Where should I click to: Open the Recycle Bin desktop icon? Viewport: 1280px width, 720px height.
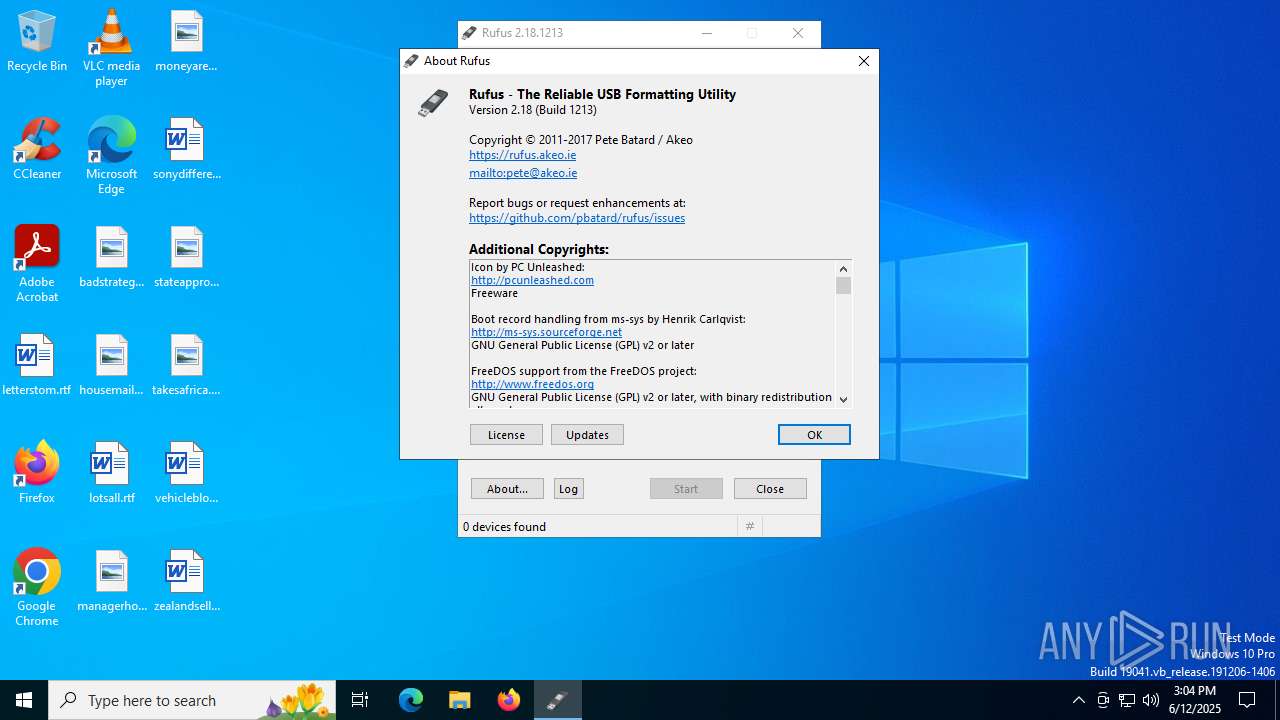click(37, 42)
